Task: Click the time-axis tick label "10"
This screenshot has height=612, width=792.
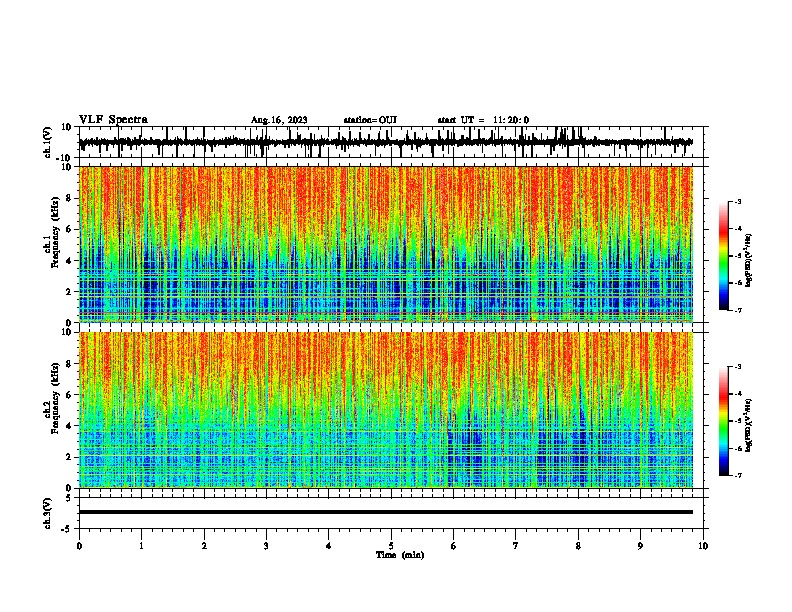Action: pyautogui.click(x=703, y=545)
